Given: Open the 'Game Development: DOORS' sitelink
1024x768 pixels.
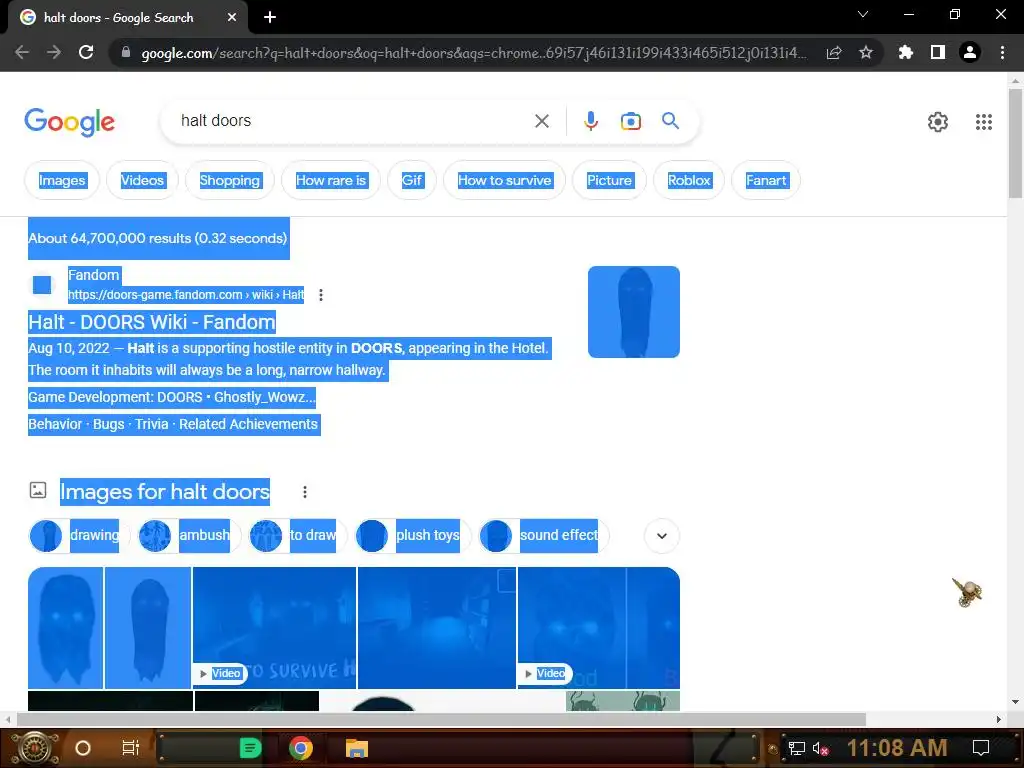Looking at the screenshot, I should coord(172,397).
